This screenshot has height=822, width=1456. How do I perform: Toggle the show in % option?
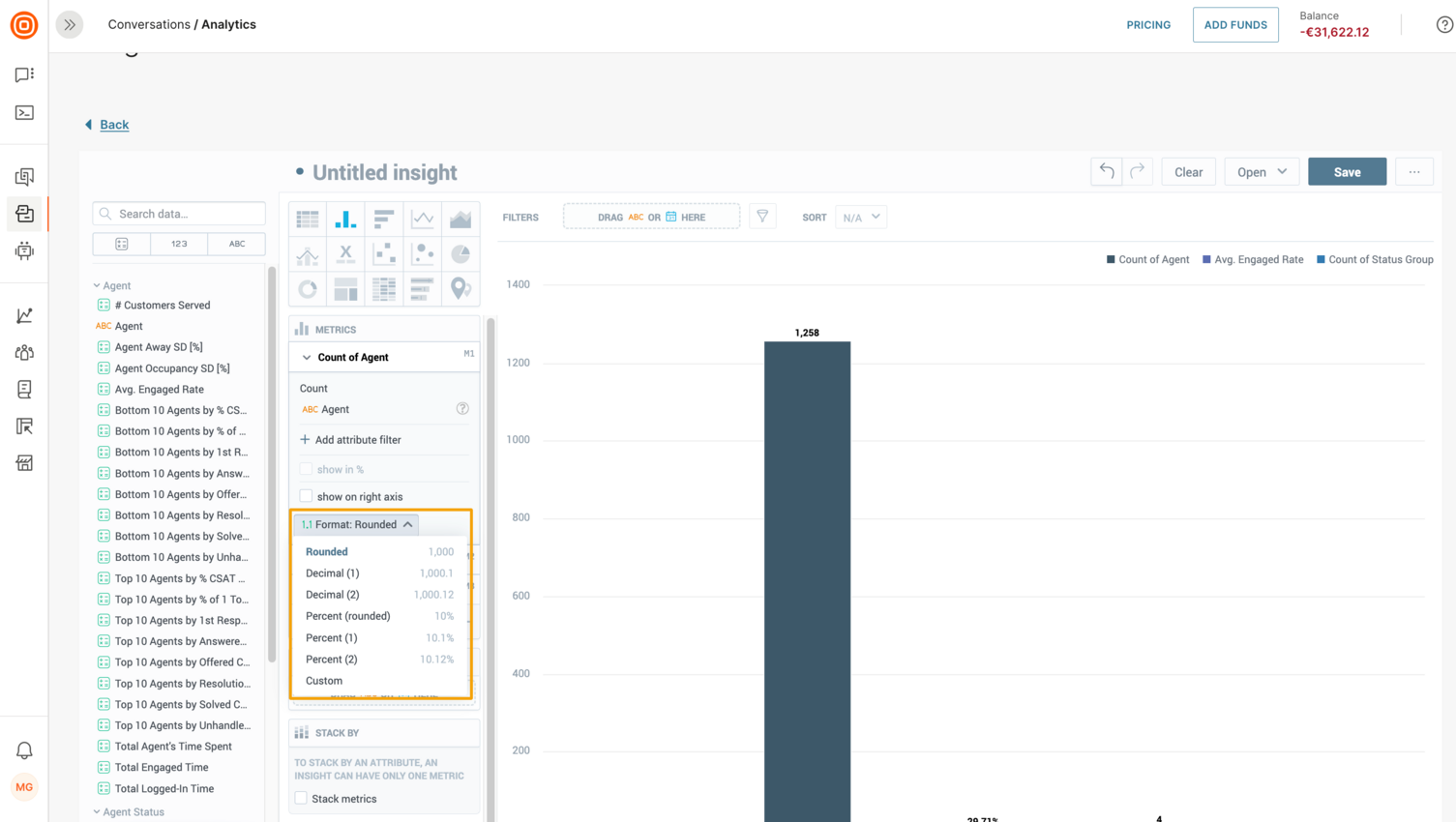307,472
